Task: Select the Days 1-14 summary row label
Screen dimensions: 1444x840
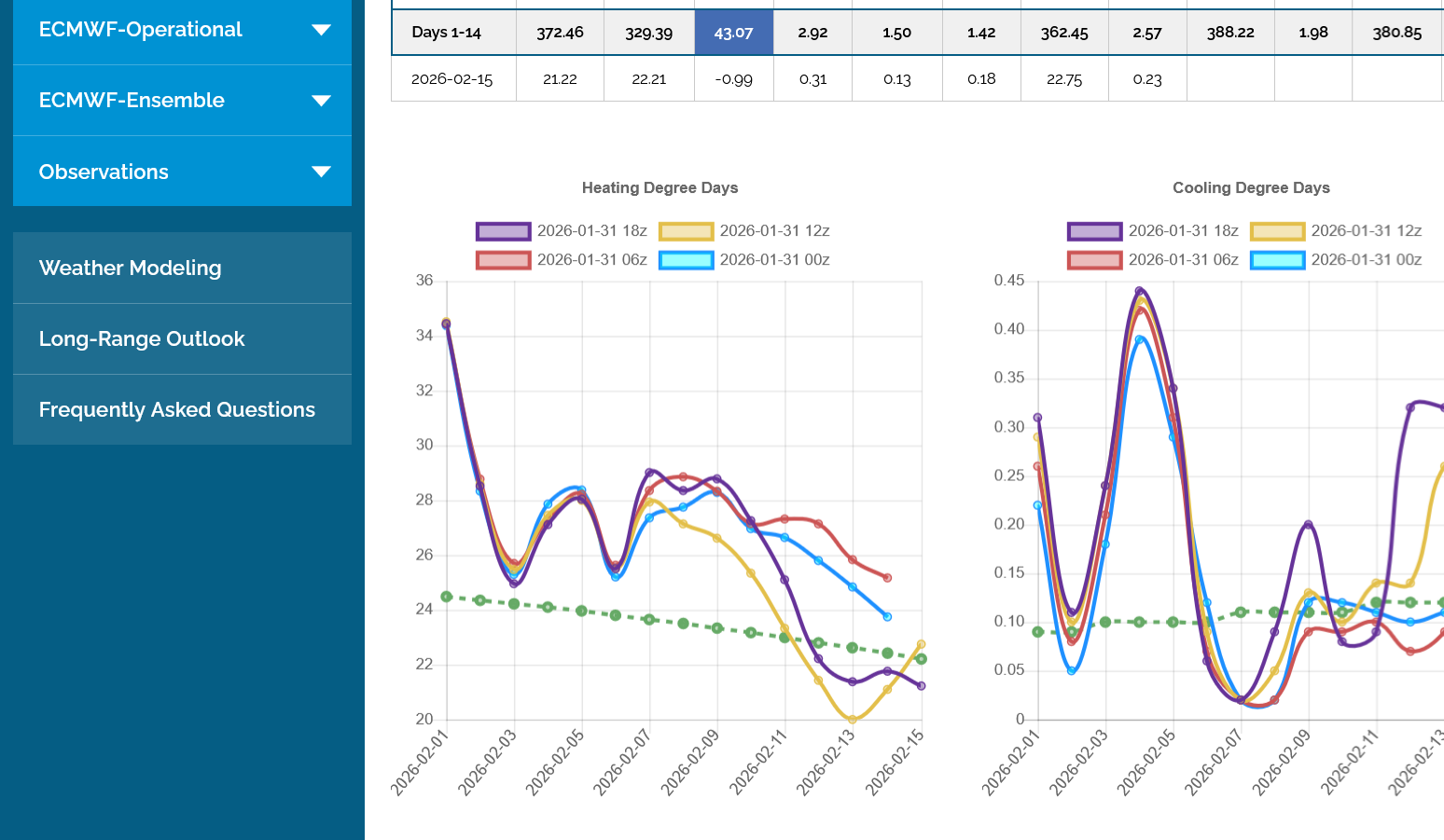Action: coord(447,33)
